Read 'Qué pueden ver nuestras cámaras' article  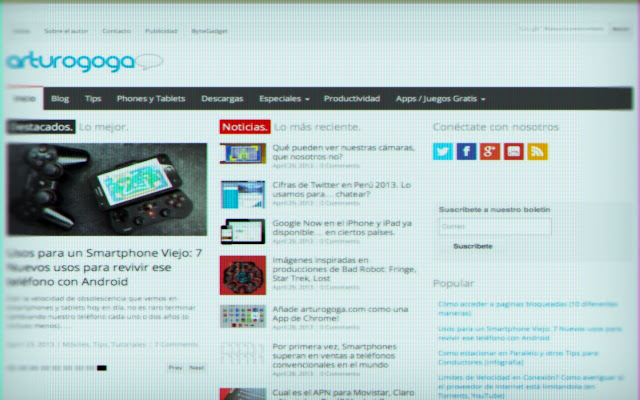coord(344,152)
